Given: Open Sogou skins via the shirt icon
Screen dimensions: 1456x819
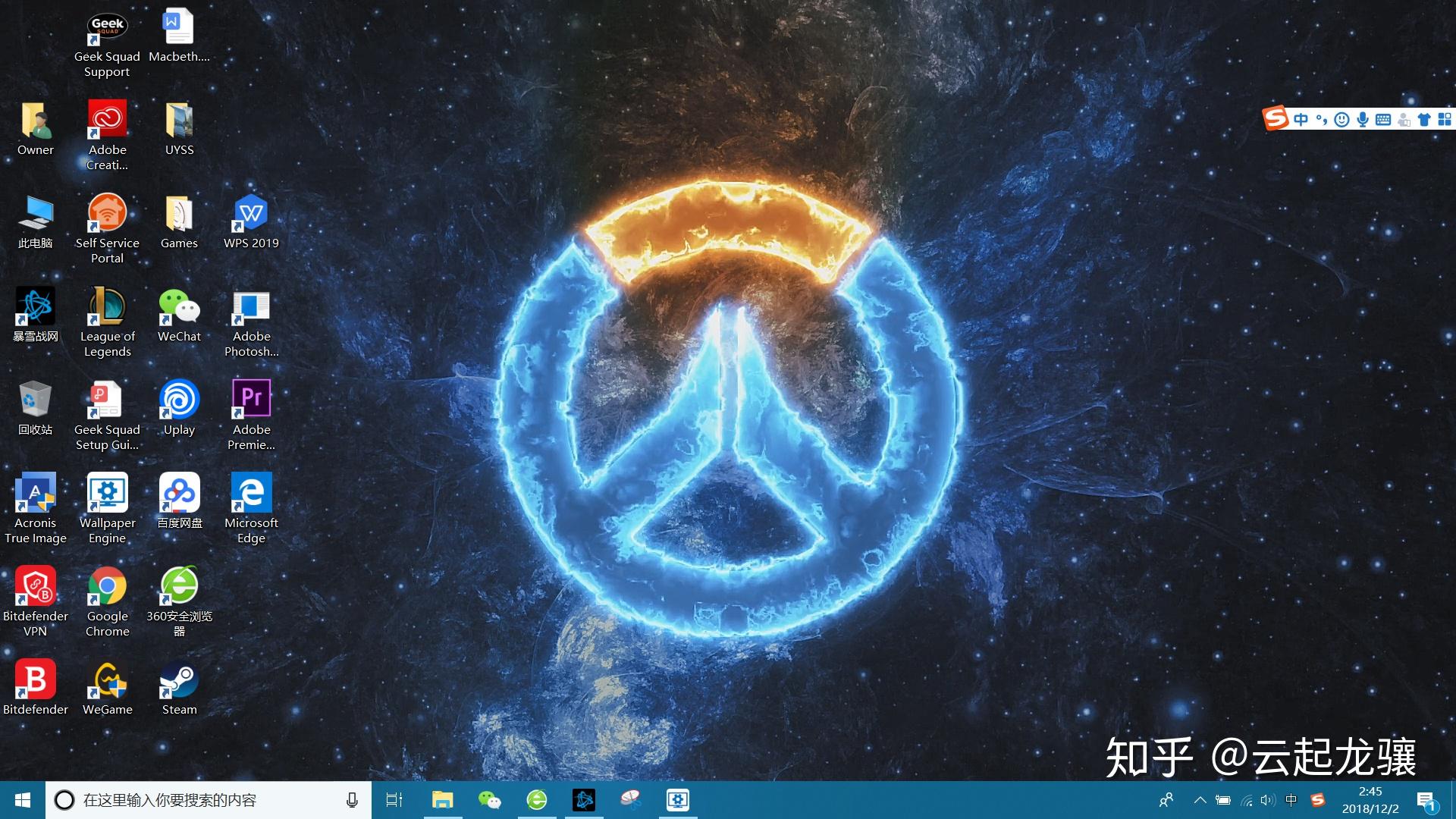Looking at the screenshot, I should 1423,120.
